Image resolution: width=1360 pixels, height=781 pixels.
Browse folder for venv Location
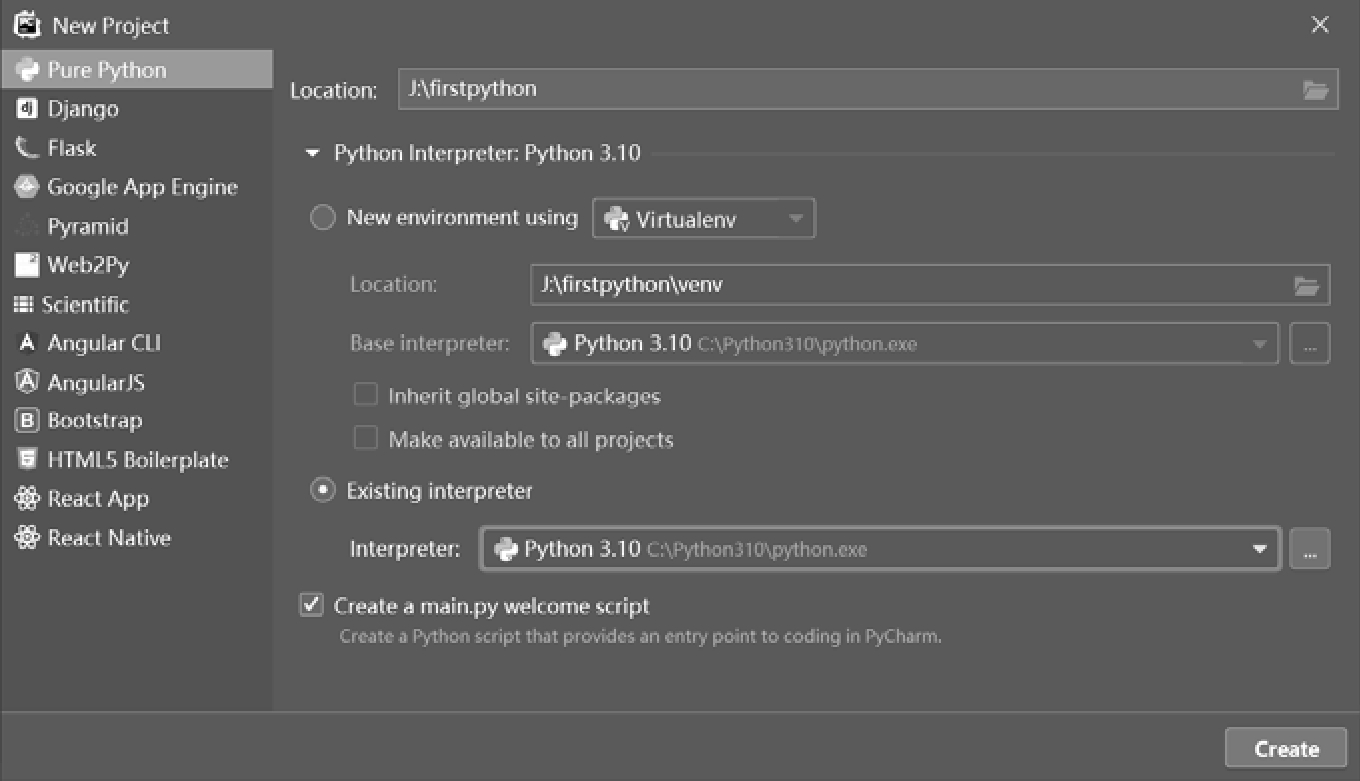pos(1306,286)
